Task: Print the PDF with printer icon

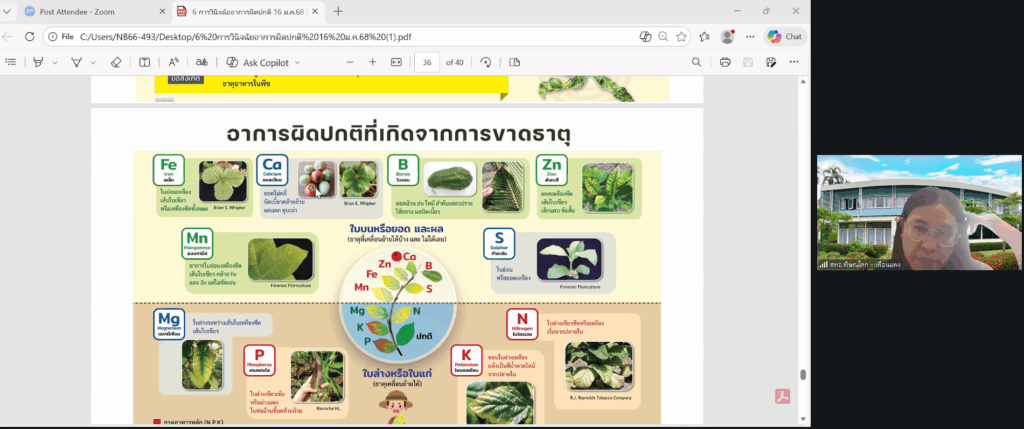Action: [x=723, y=62]
